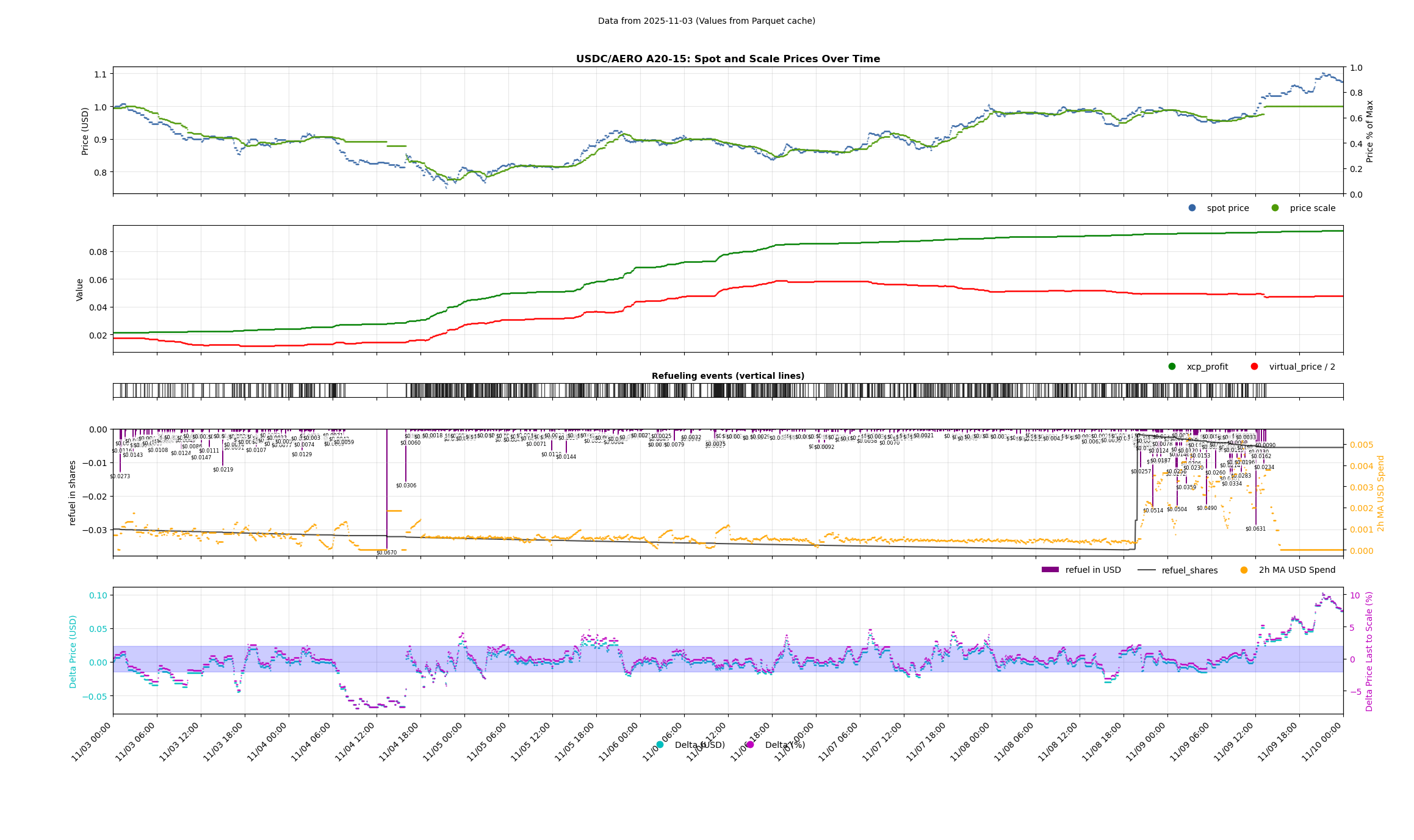Click the orange 2h MA USD Spend marker

point(1244,570)
